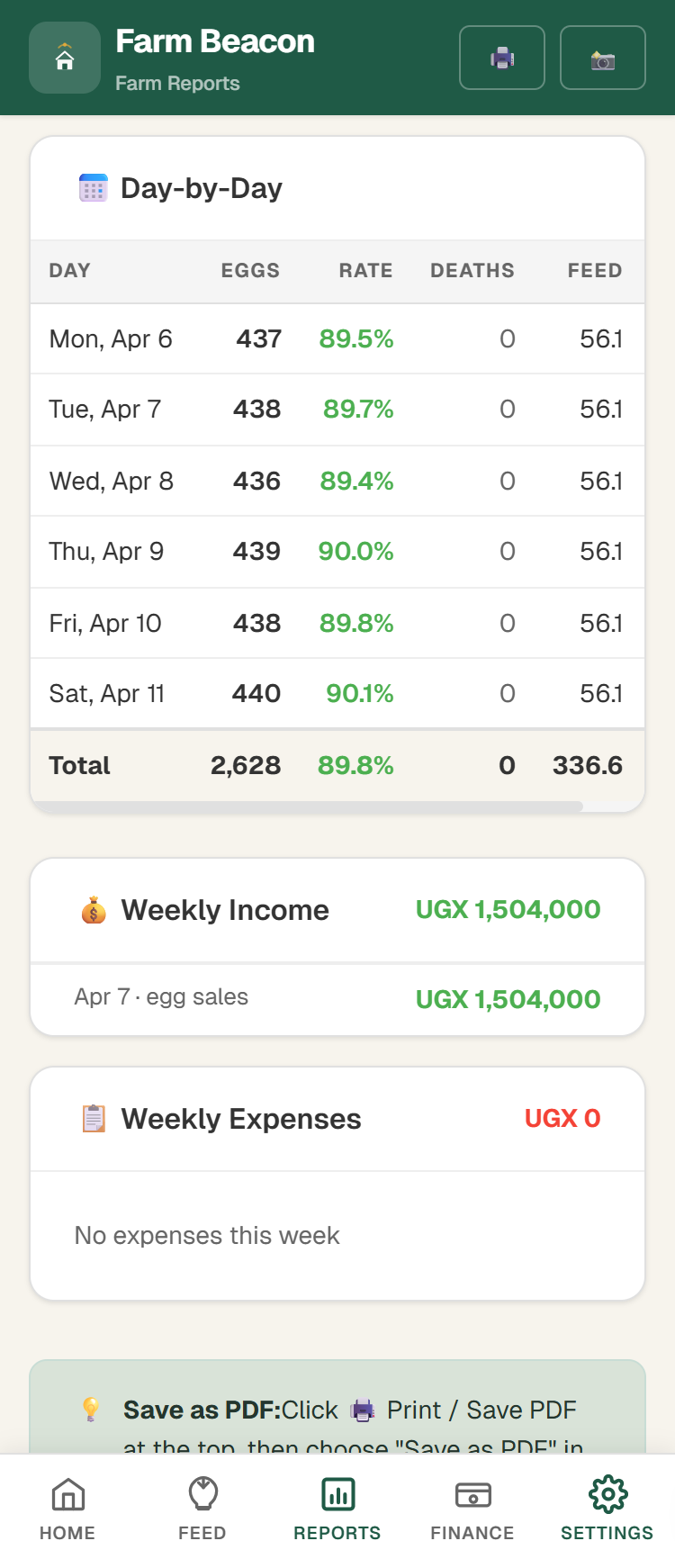Open the Settings tab
Screen dimensions: 675x1568
pos(607,1509)
